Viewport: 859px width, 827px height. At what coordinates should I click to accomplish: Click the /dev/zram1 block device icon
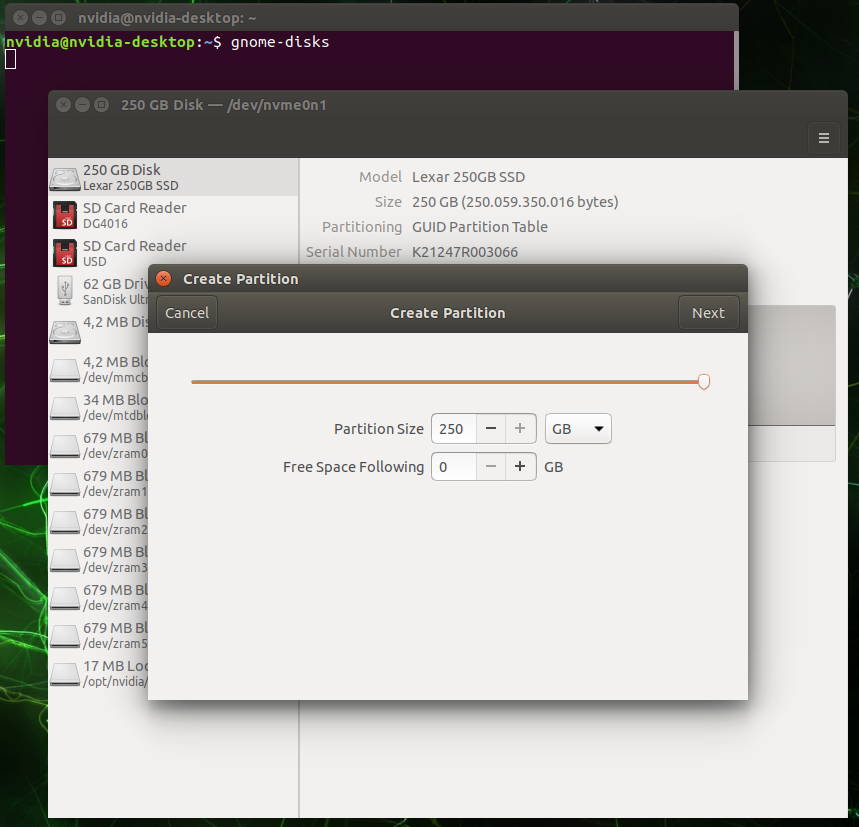tap(65, 484)
